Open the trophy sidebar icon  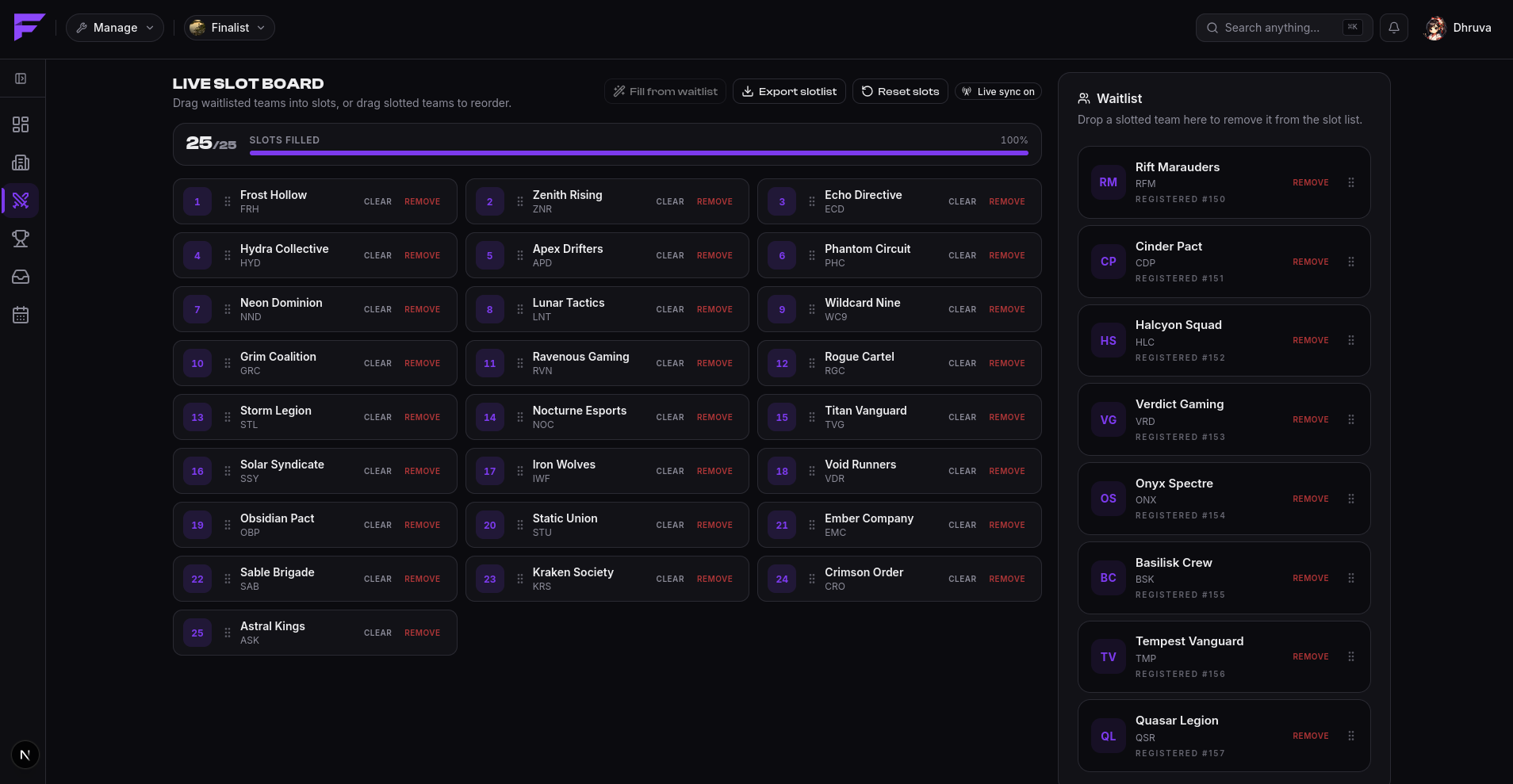(x=21, y=239)
